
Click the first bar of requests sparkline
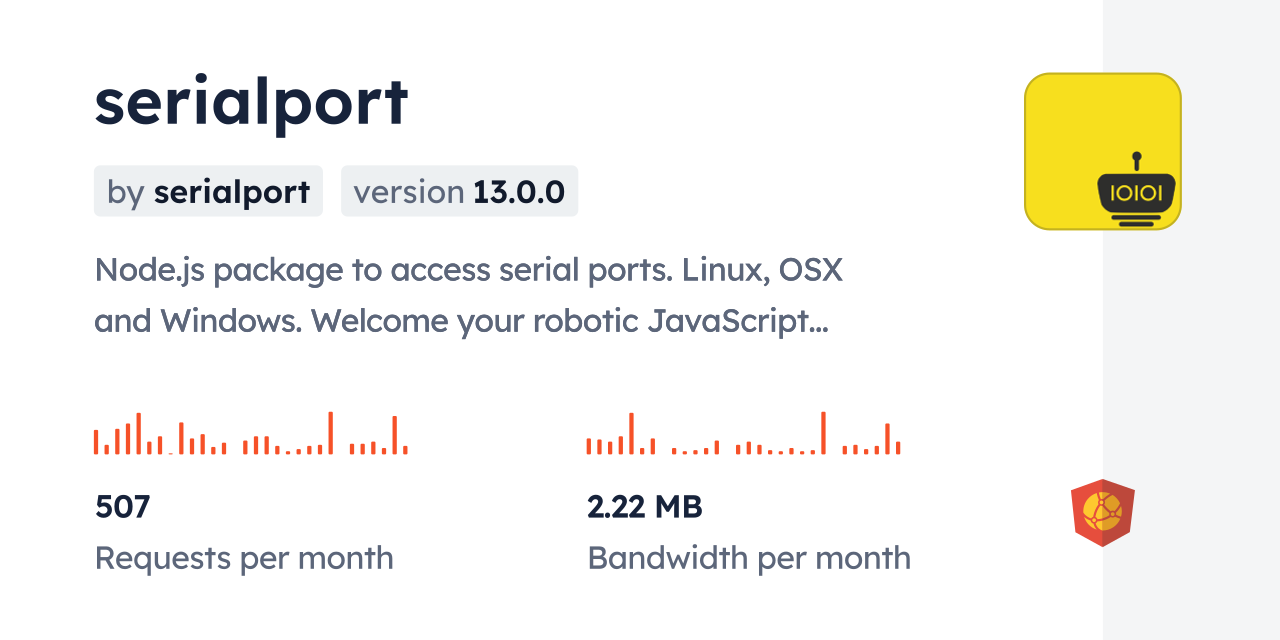[x=96, y=442]
